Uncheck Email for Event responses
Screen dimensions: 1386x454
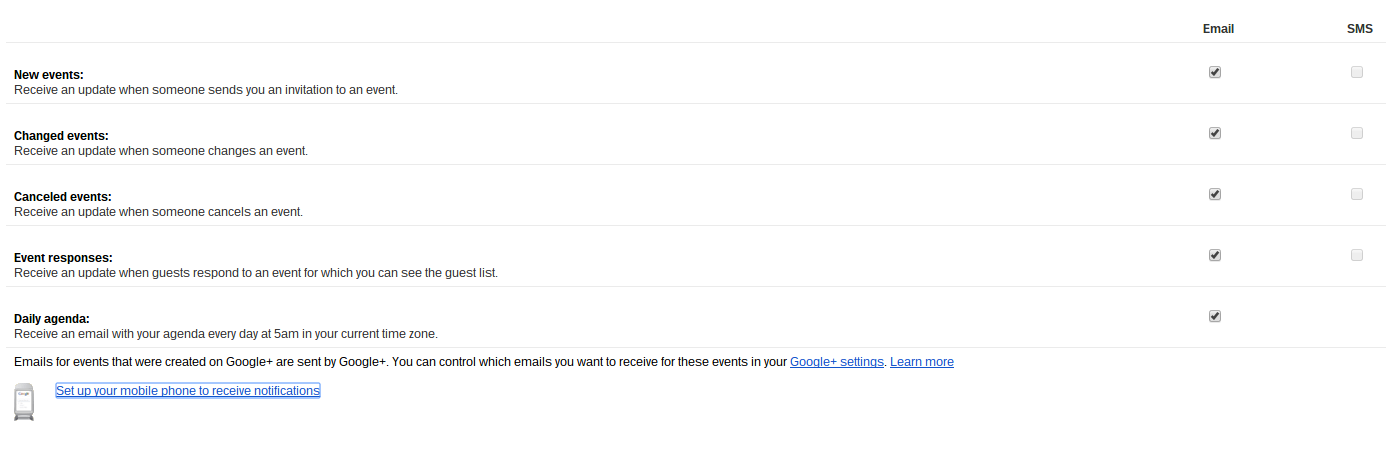[1215, 255]
